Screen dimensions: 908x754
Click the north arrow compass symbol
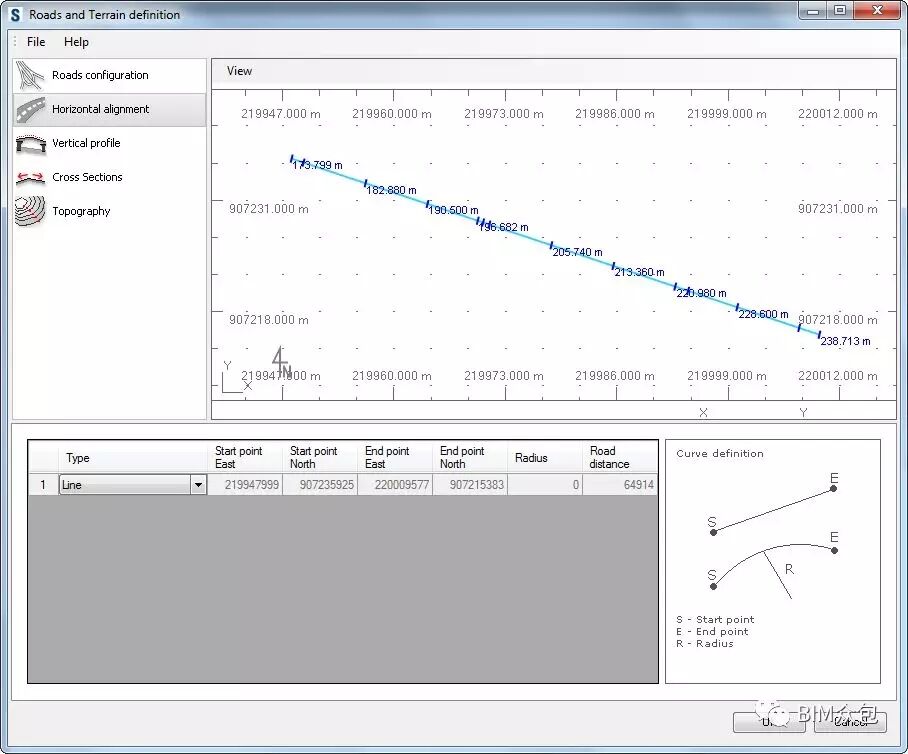[282, 362]
